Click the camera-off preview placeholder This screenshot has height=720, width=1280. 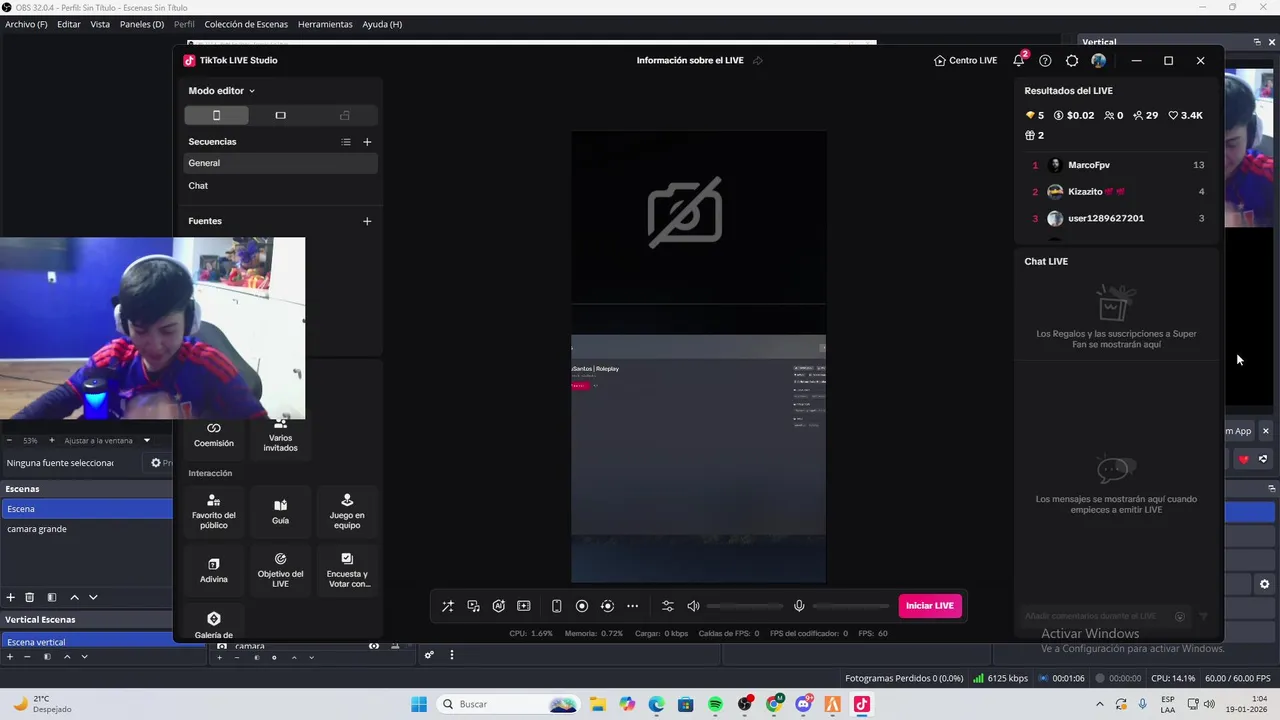pos(685,211)
